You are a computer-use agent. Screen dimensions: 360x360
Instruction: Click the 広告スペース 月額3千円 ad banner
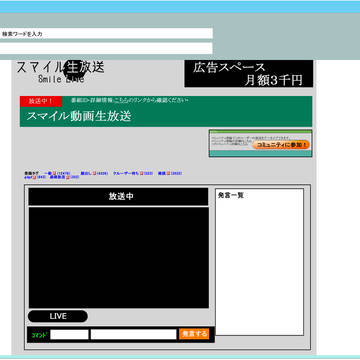click(249, 74)
